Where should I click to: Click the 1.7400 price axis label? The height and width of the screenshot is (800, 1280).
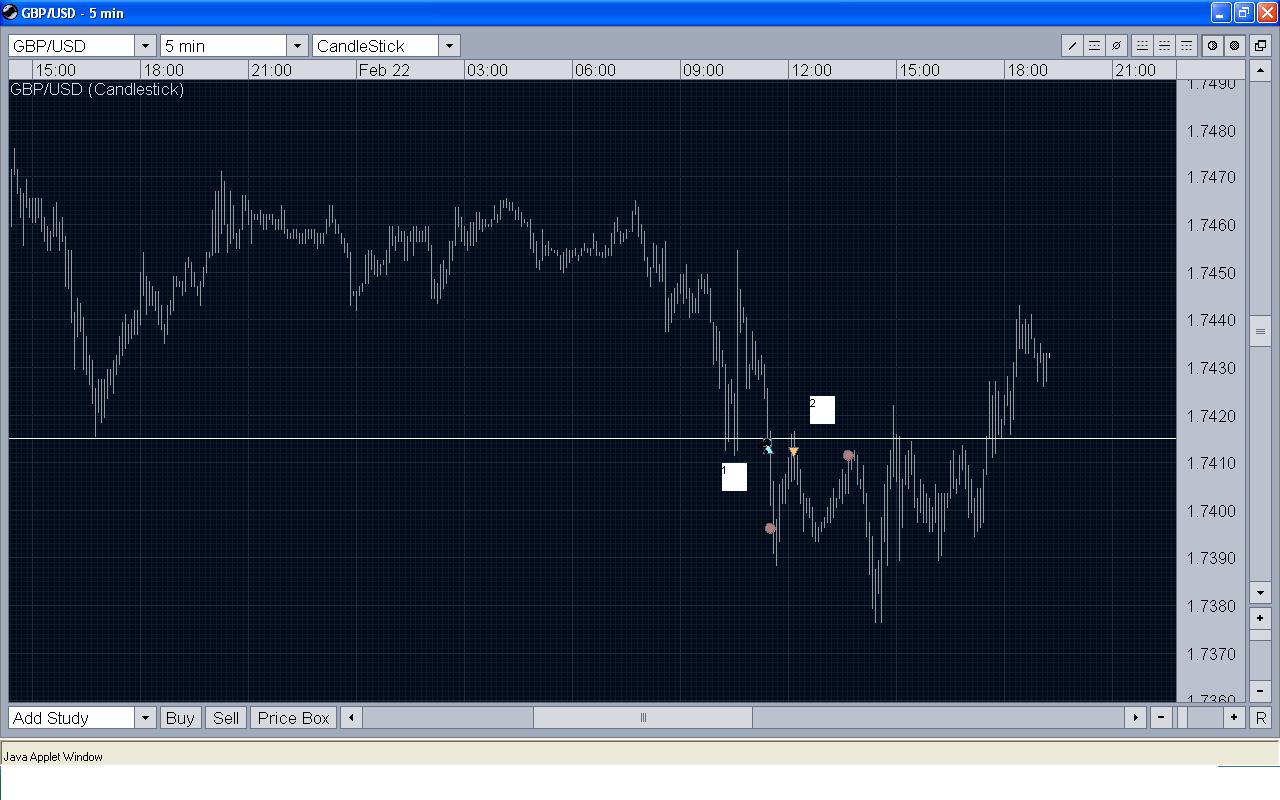[x=1211, y=511]
